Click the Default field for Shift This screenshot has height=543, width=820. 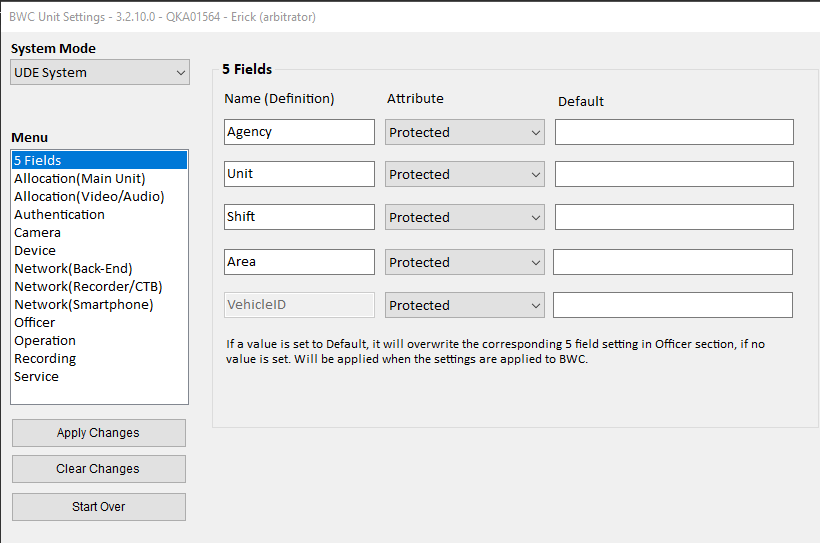pos(674,217)
